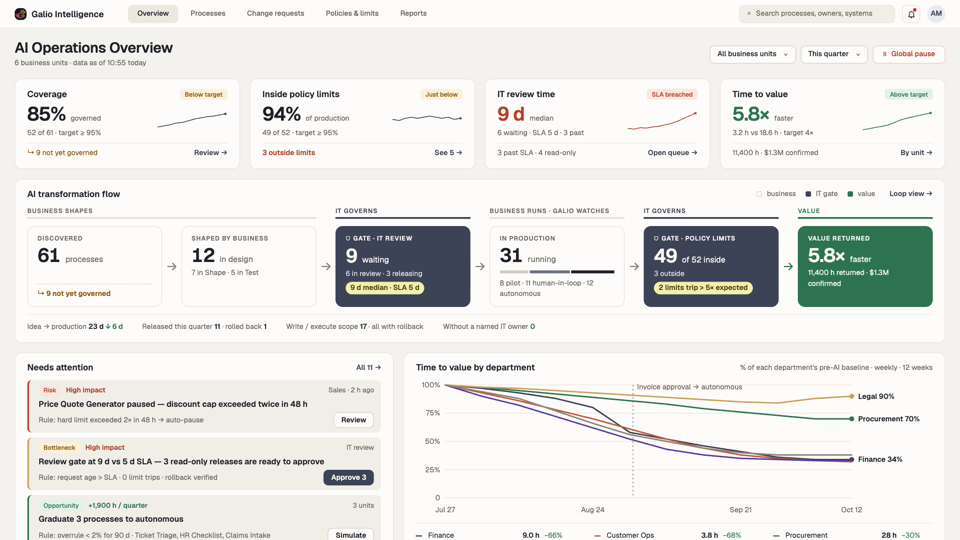
Task: Click the Shaped by Business card
Action: 249,266
